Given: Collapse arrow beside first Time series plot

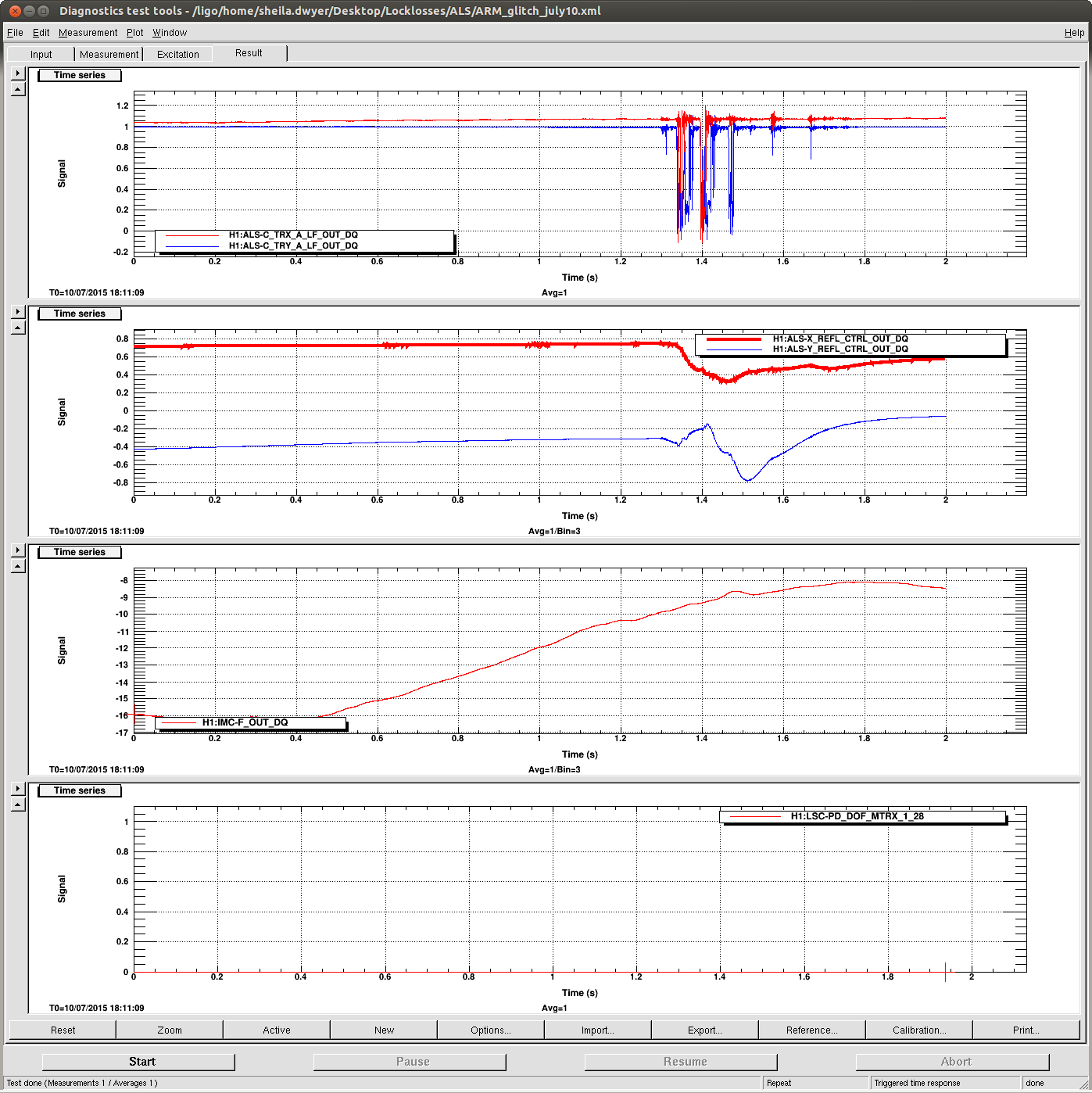Looking at the screenshot, I should pyautogui.click(x=18, y=89).
